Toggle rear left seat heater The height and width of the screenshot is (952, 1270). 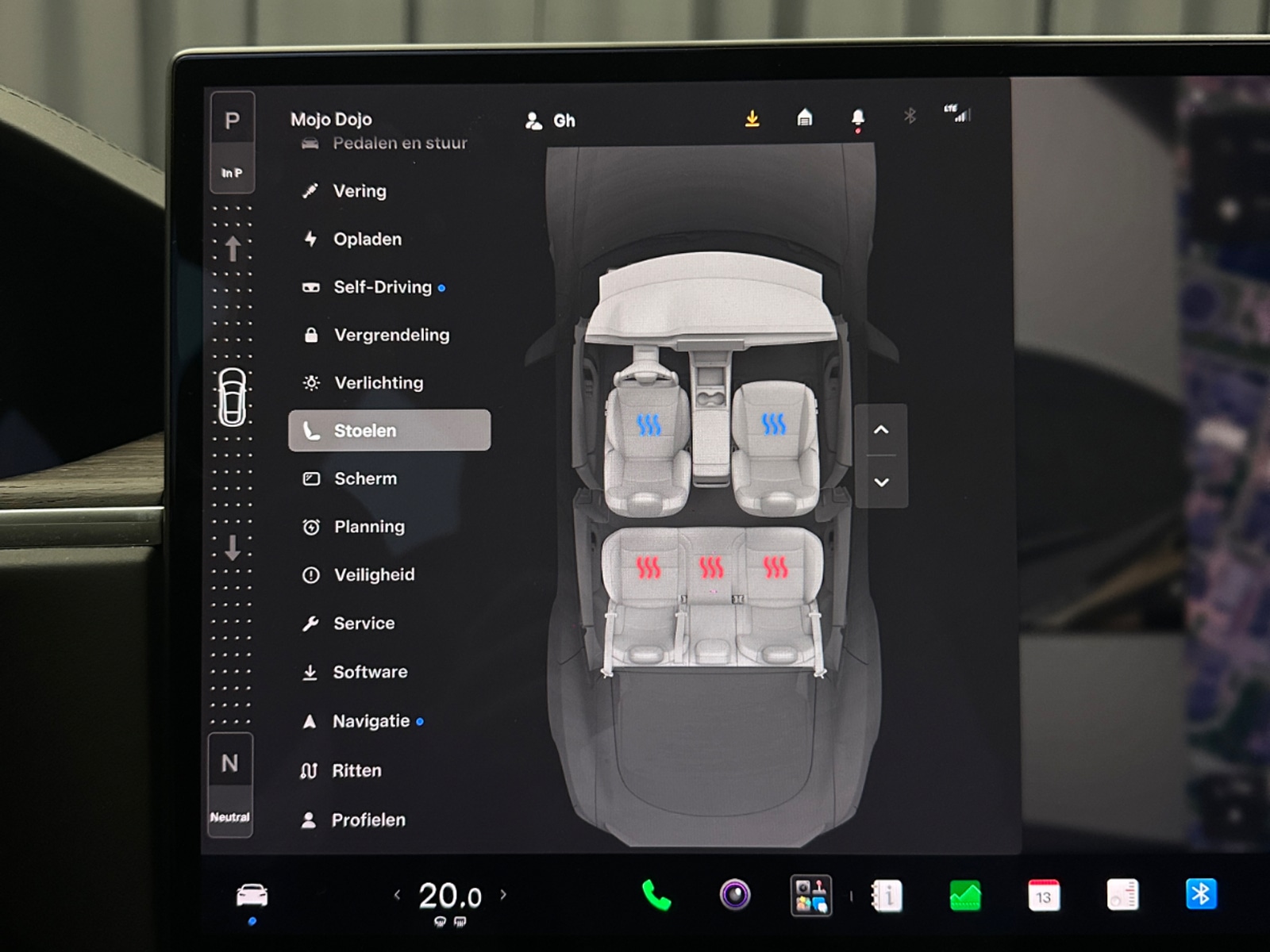point(648,567)
